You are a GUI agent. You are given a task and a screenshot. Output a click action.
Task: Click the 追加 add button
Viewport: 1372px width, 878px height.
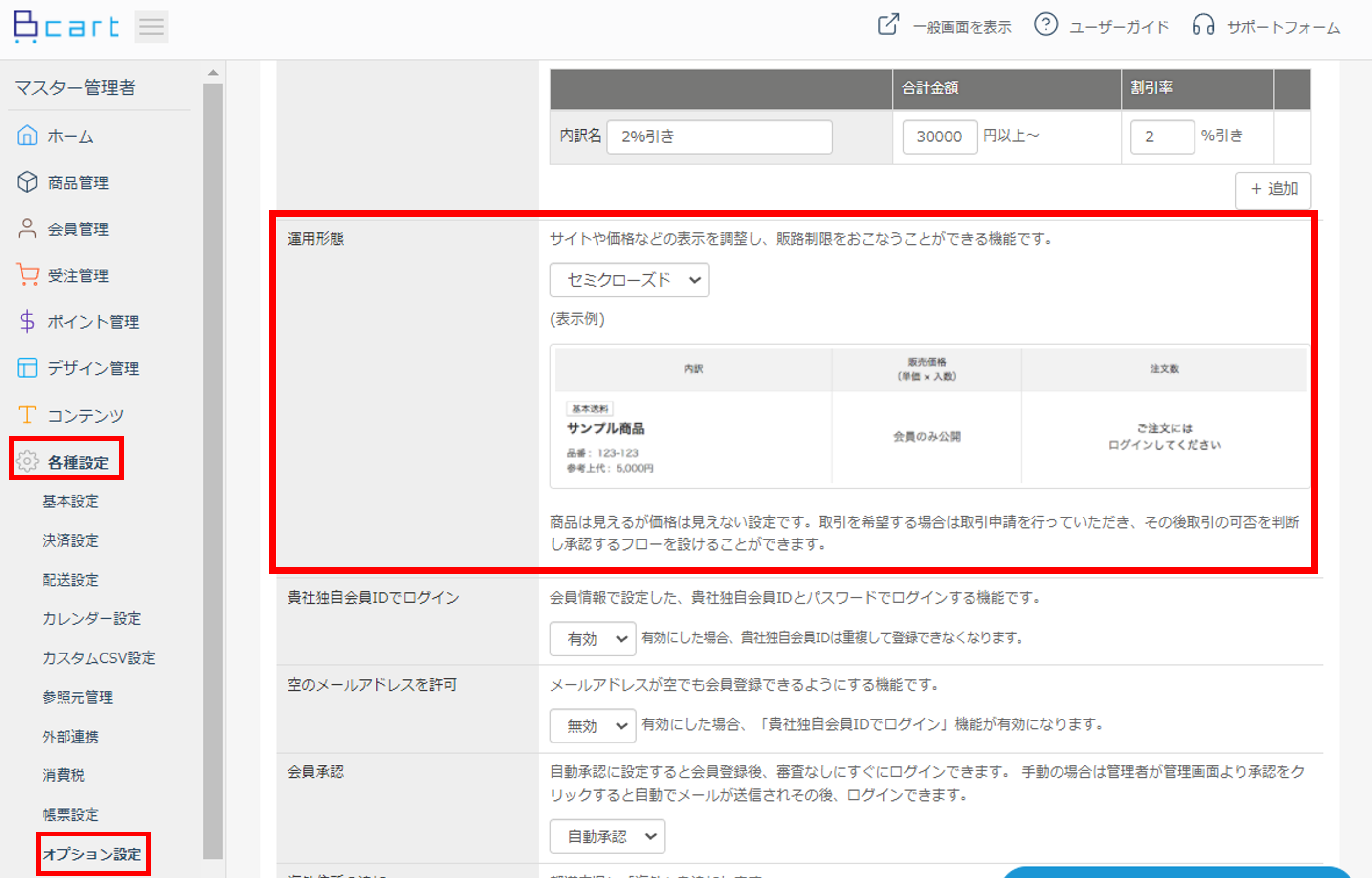coord(1272,190)
